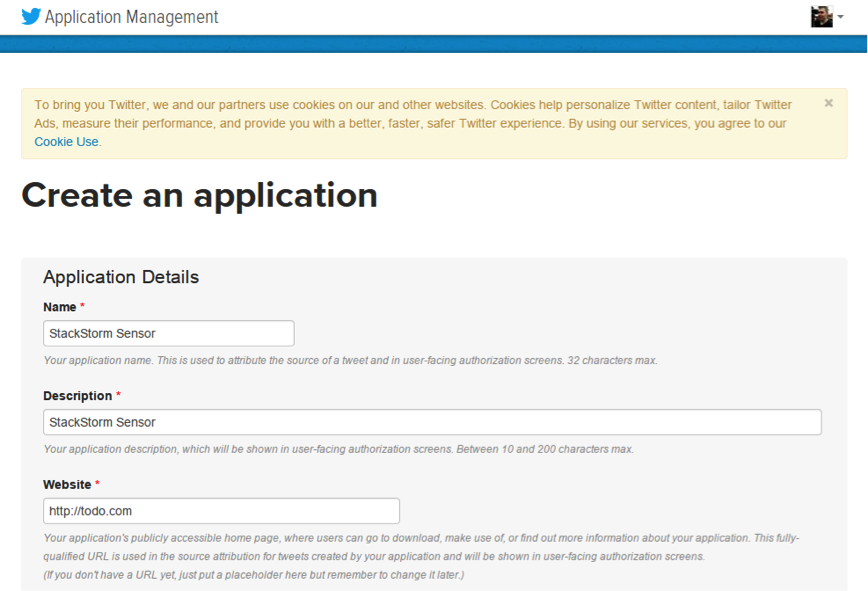Click the "publicly accessible home page" help text
The height and width of the screenshot is (591, 868).
point(421,547)
